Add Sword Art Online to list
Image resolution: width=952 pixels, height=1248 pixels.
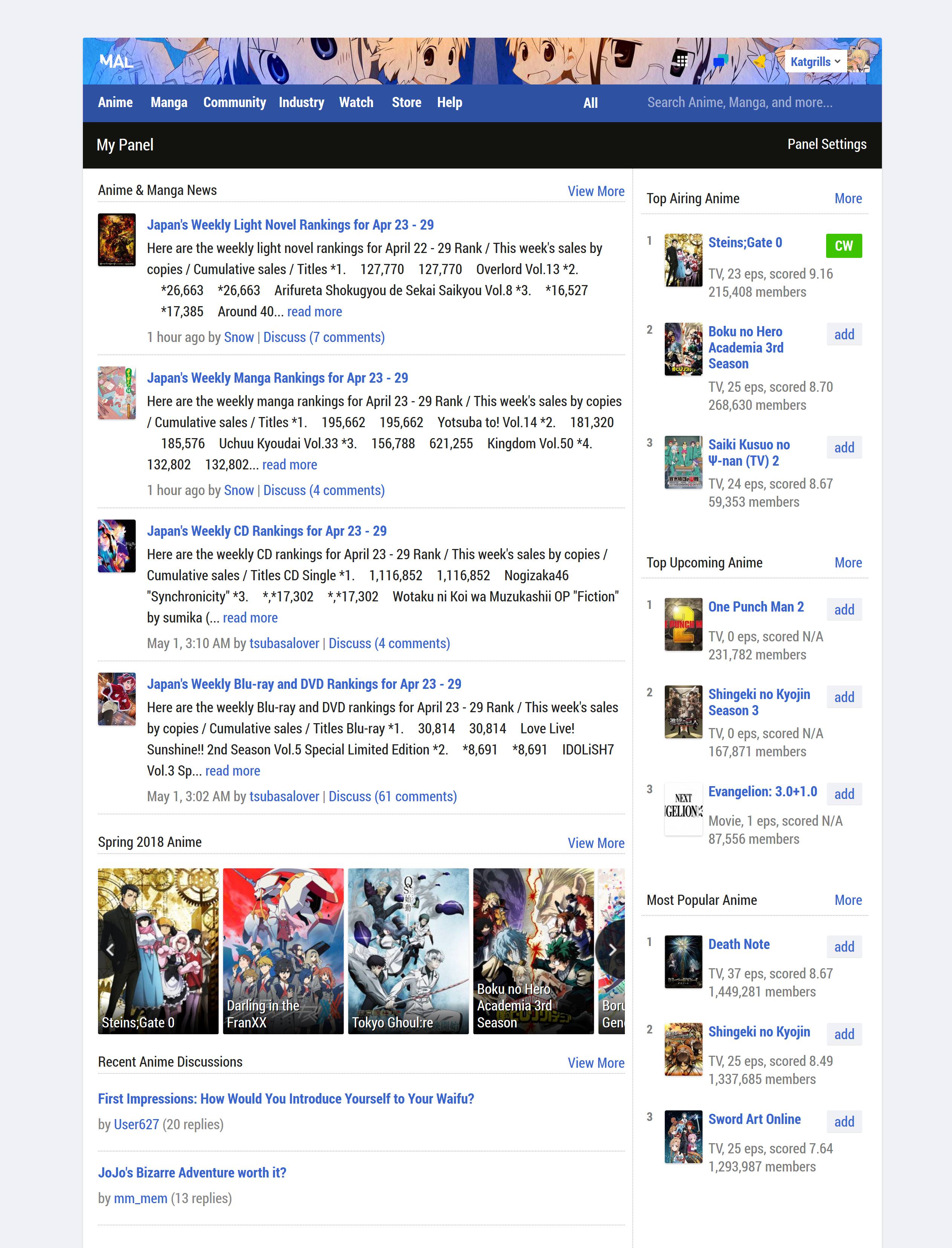[x=844, y=1121]
